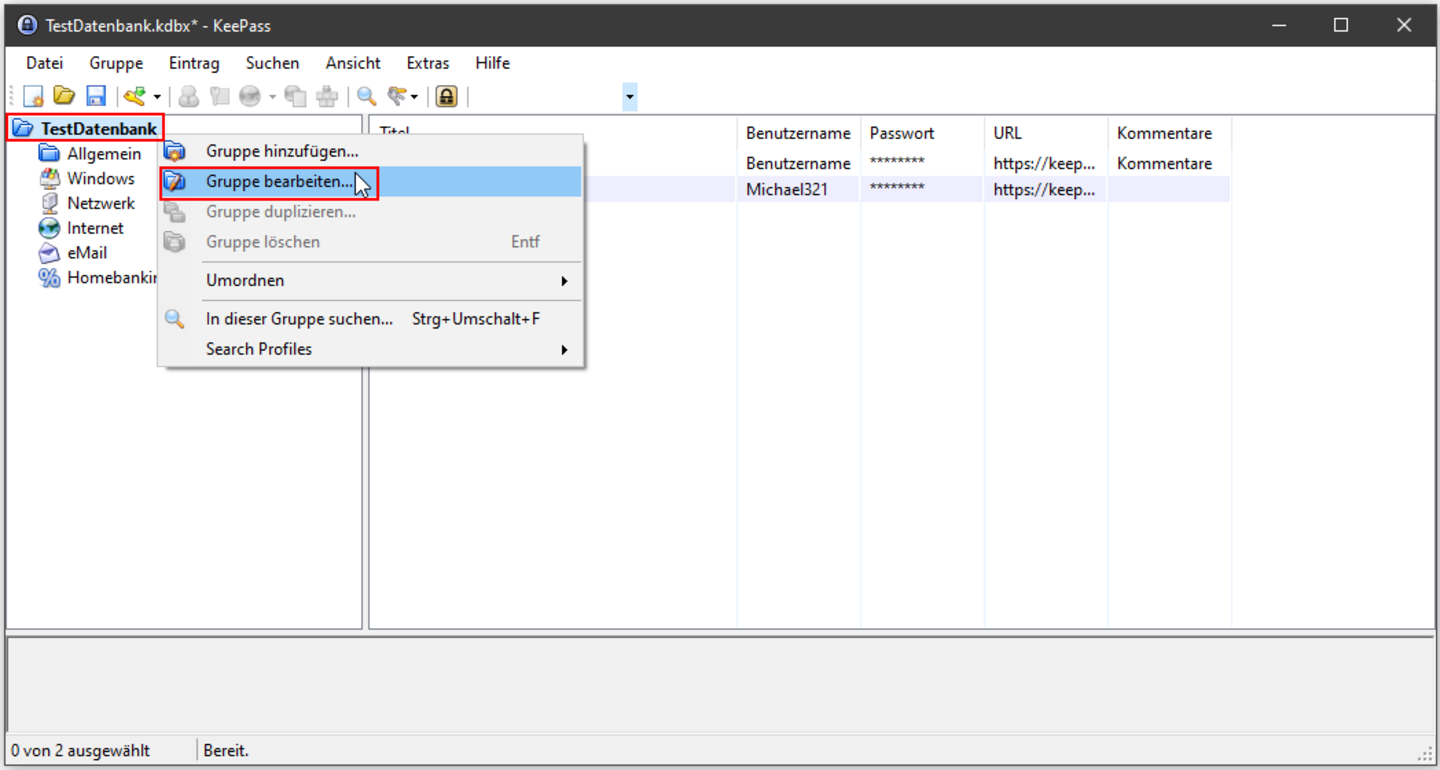This screenshot has height=770, width=1440.
Task: Click the New database toolbar icon
Action: [33, 96]
